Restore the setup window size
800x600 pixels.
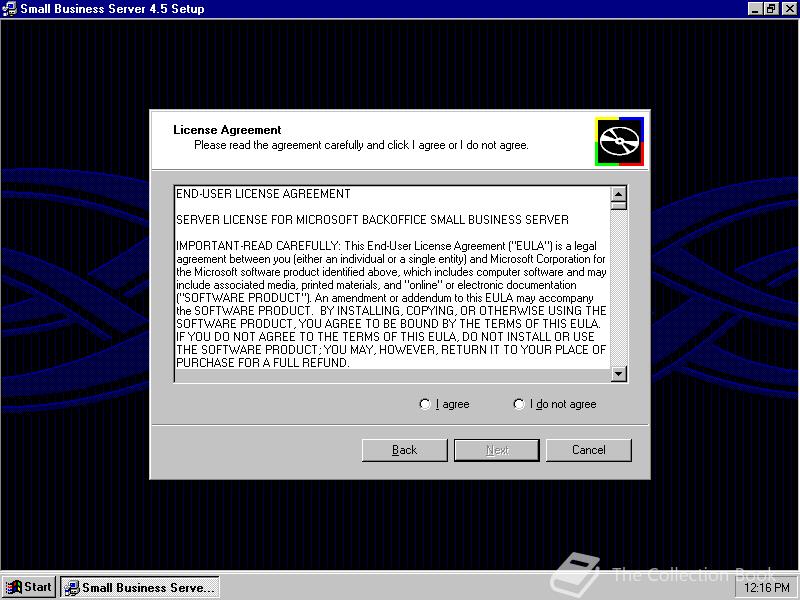click(x=771, y=9)
